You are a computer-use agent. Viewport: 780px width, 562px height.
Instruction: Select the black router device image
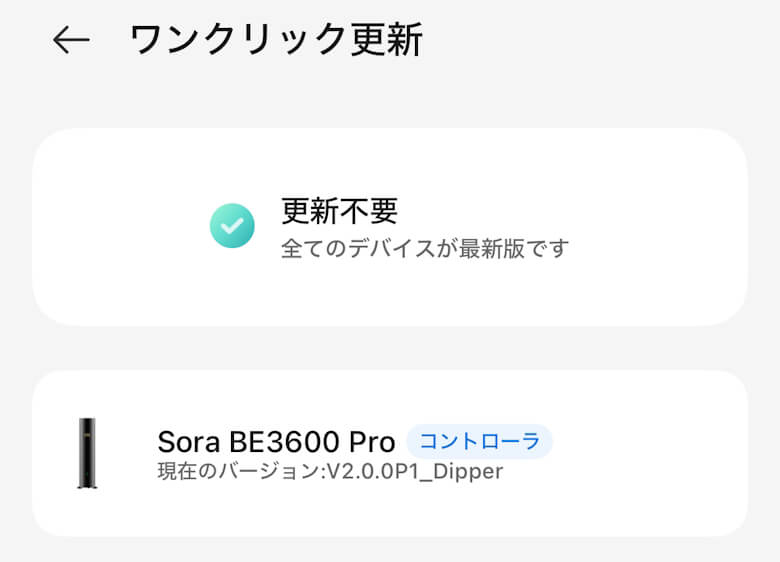tap(87, 453)
